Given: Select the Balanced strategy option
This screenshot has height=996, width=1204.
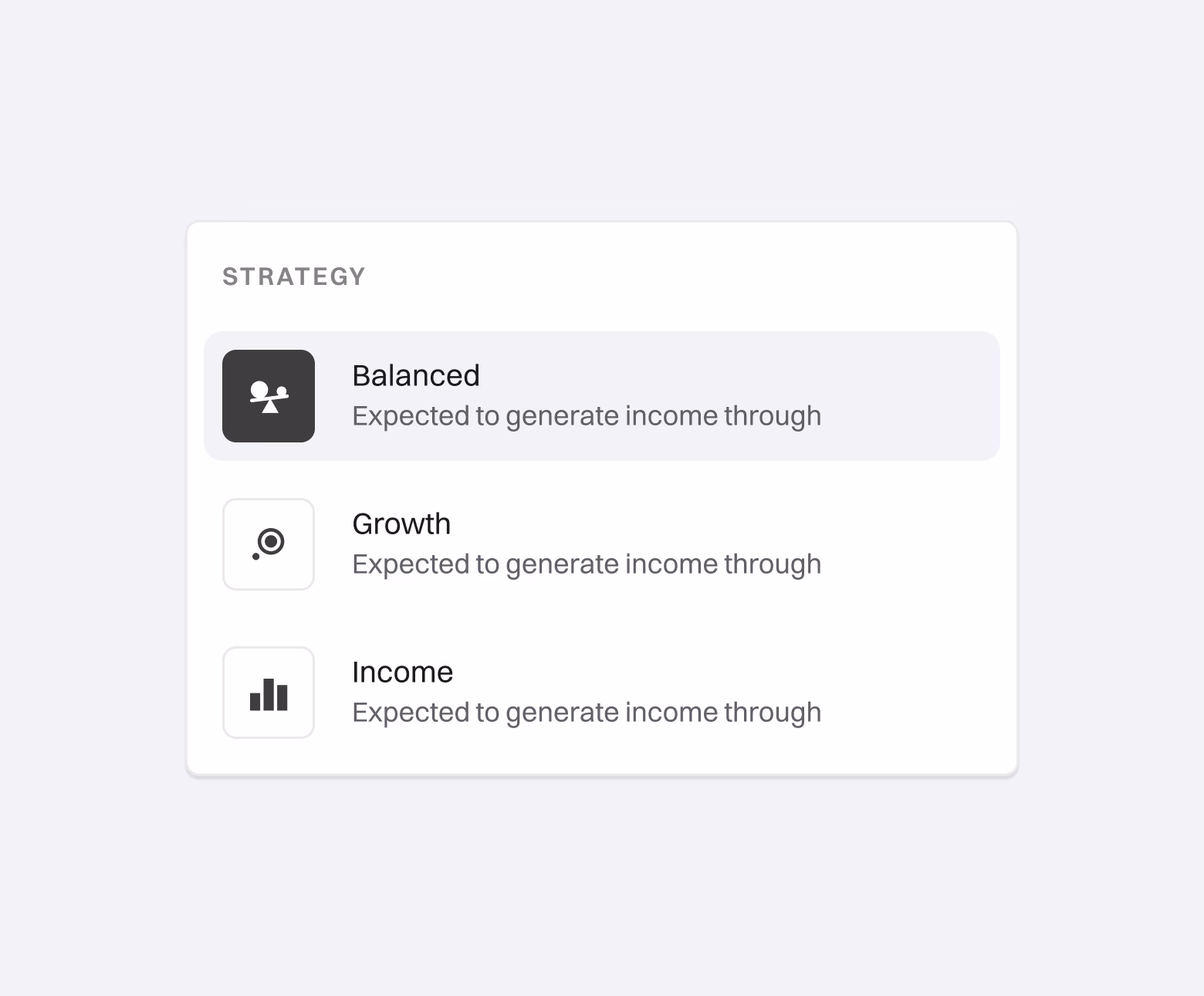Looking at the screenshot, I should [x=601, y=395].
